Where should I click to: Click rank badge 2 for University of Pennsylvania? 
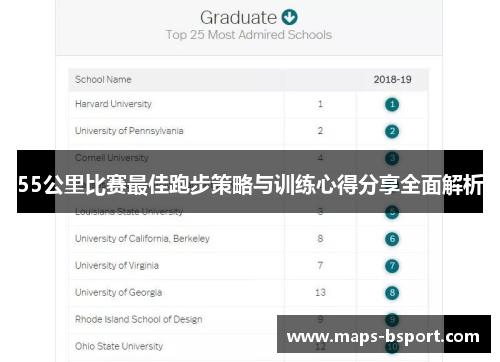392,131
